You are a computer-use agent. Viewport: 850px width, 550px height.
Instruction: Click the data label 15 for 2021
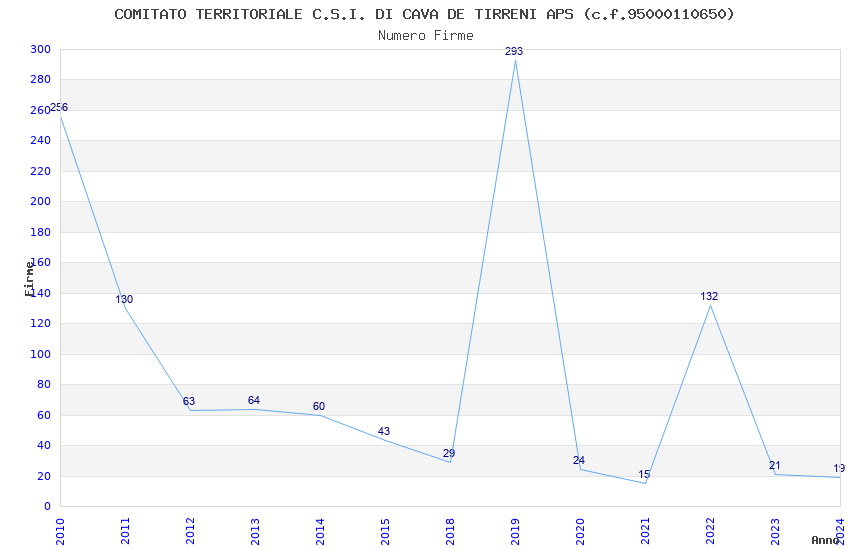click(x=644, y=474)
